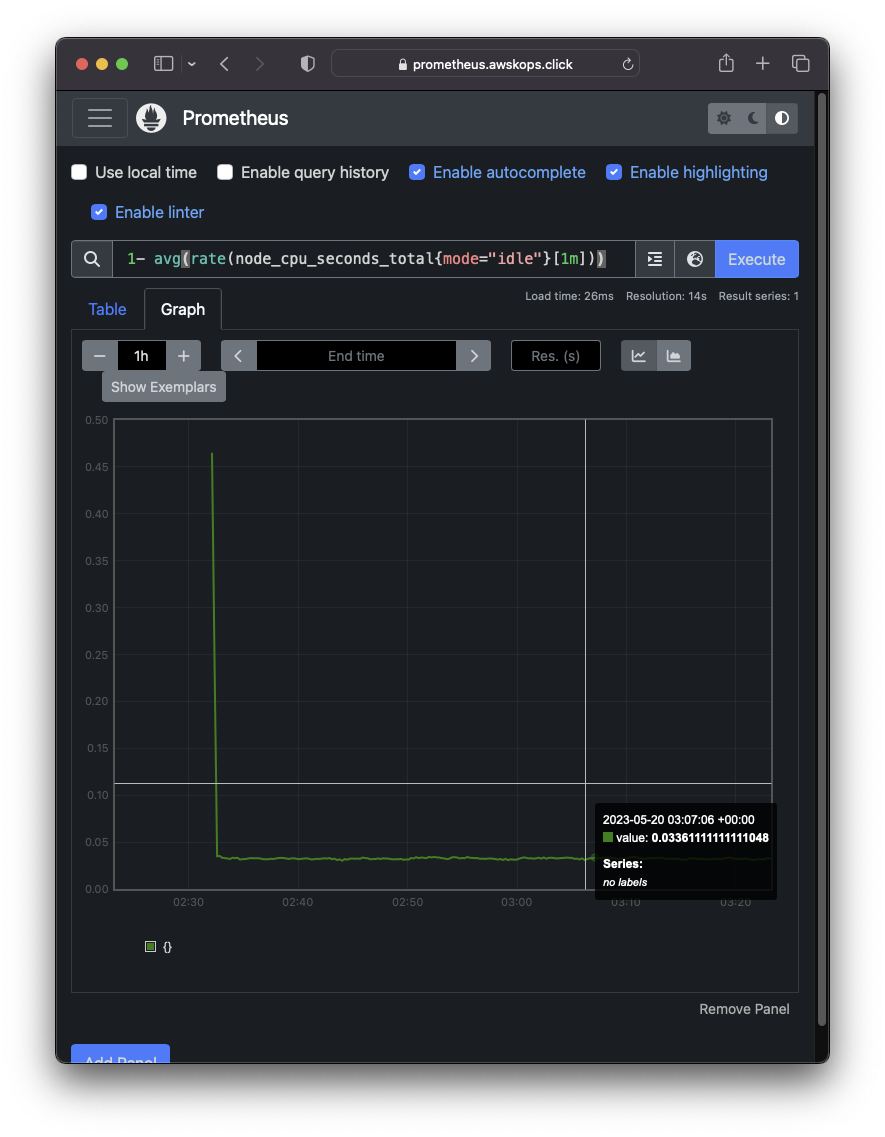Toggle the green {} legend series swatch

coord(150,946)
